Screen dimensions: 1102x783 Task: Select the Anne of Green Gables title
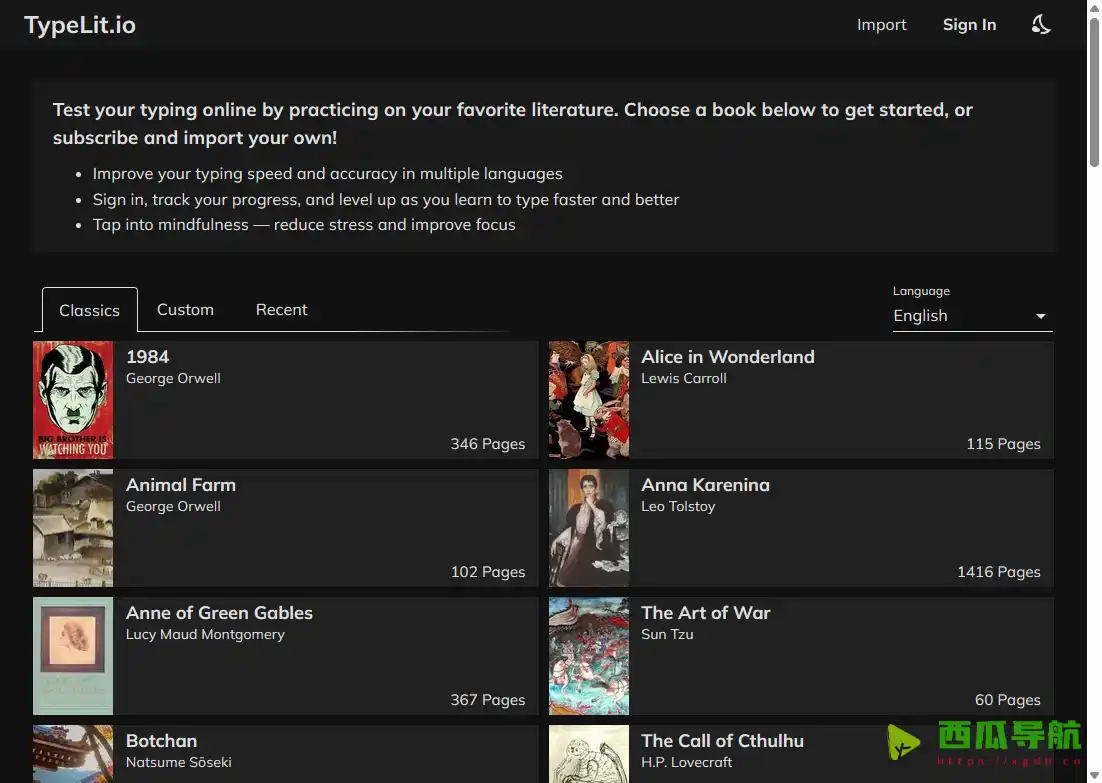click(x=219, y=612)
